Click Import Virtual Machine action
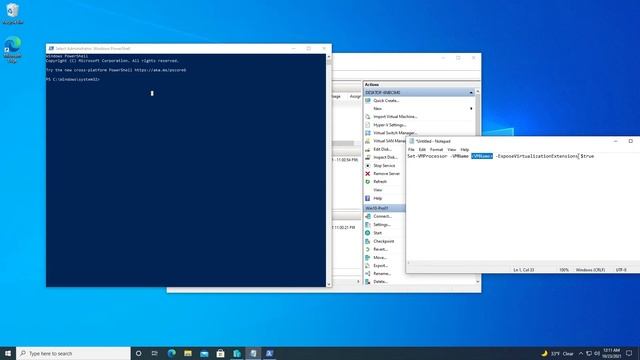Screen dimensions: 640x360 (x=395, y=117)
